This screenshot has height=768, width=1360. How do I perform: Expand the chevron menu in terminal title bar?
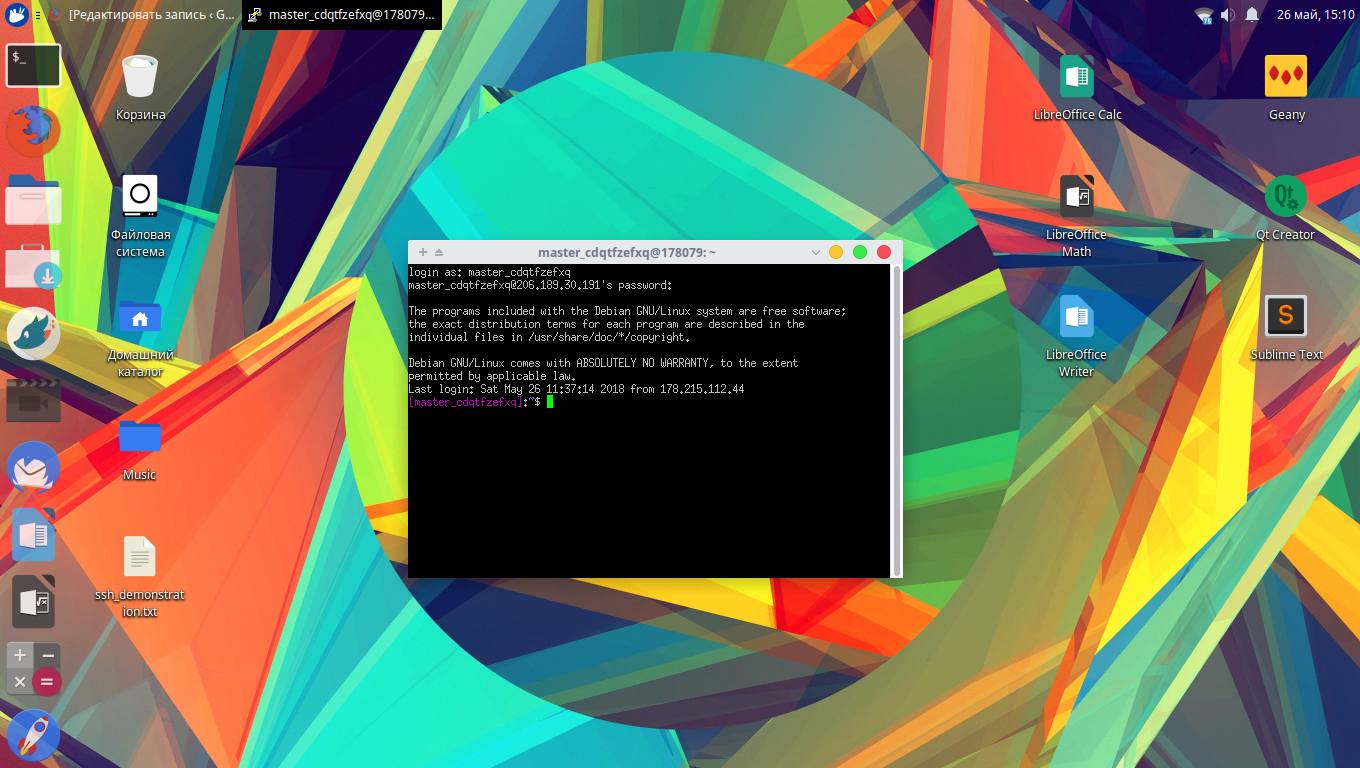coord(816,252)
